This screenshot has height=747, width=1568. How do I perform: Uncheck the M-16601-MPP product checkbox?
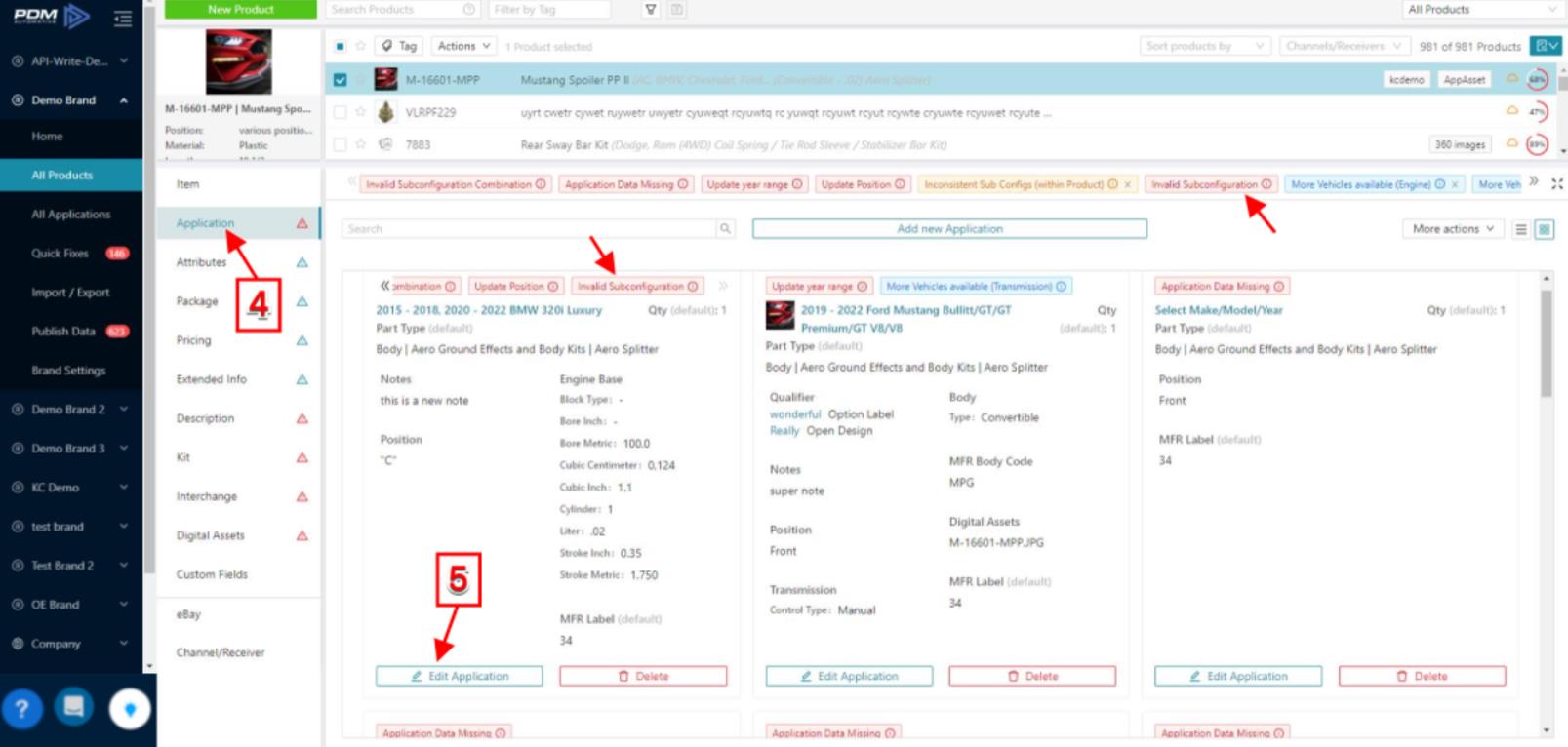(340, 80)
